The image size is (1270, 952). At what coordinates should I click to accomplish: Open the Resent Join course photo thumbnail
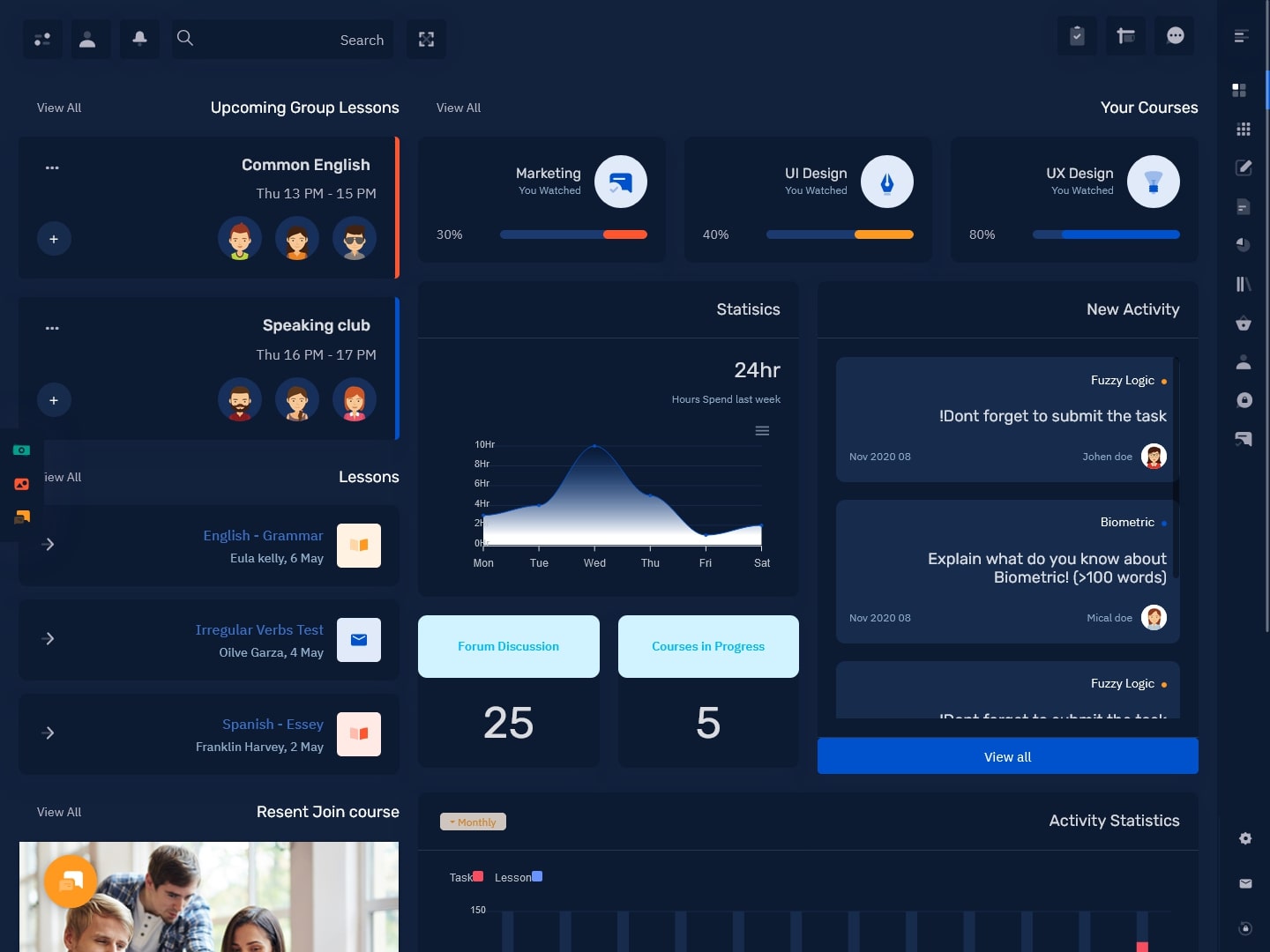coord(209,896)
